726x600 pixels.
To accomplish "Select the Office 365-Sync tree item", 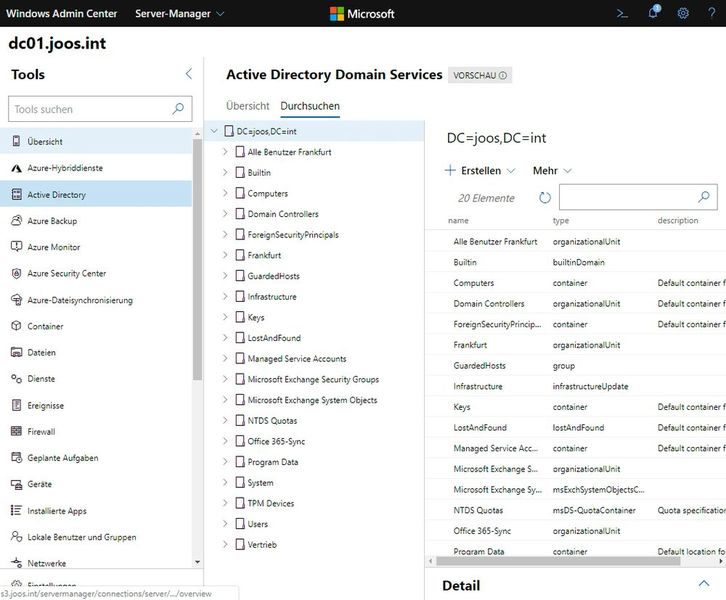I will 276,441.
